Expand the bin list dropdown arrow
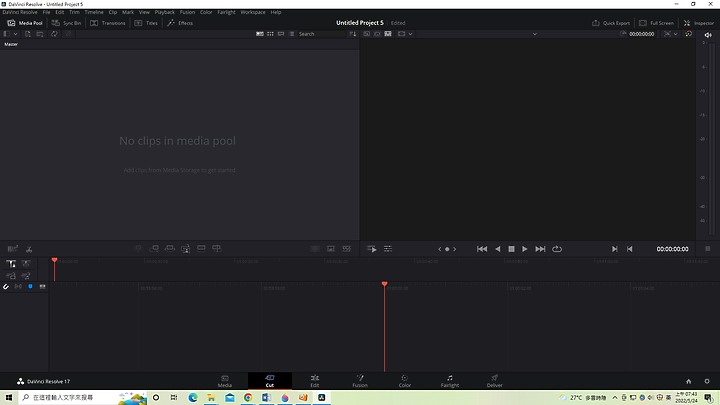Viewport: 720px width, 405px height. (x=16, y=34)
